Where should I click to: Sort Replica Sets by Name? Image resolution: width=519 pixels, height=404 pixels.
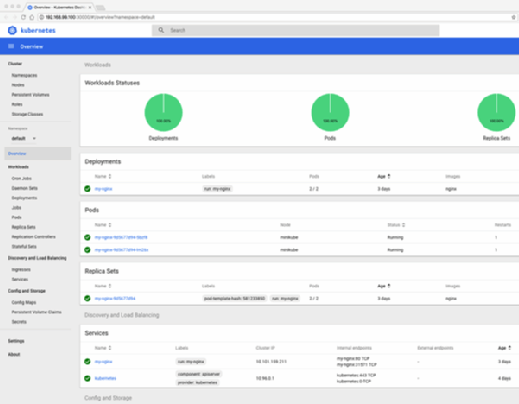click(x=110, y=286)
